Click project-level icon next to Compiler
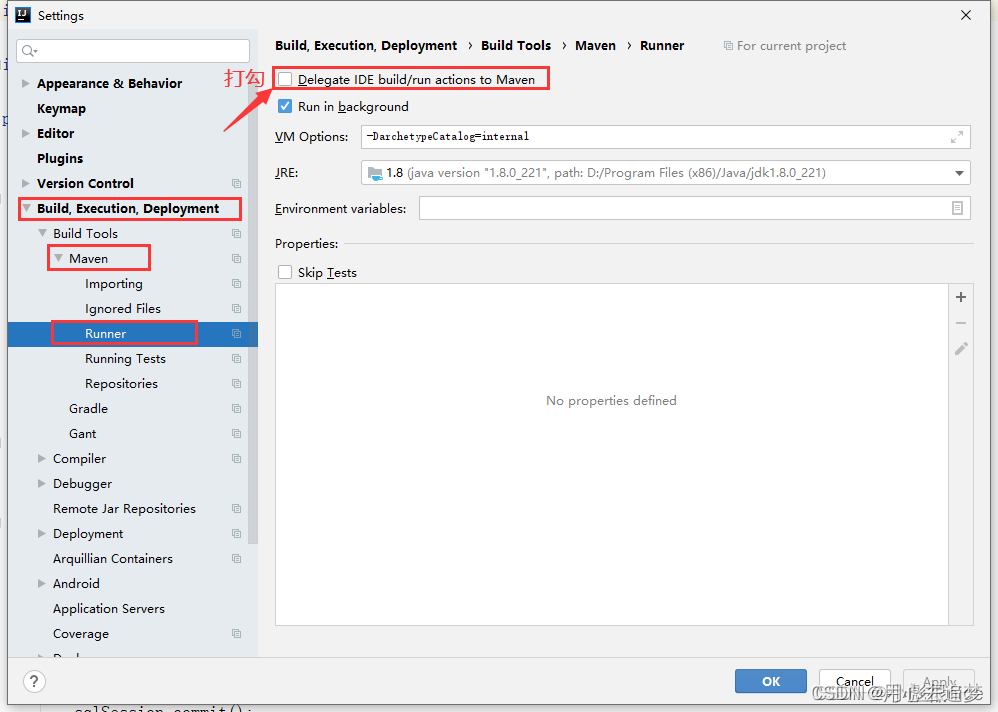 tap(236, 458)
